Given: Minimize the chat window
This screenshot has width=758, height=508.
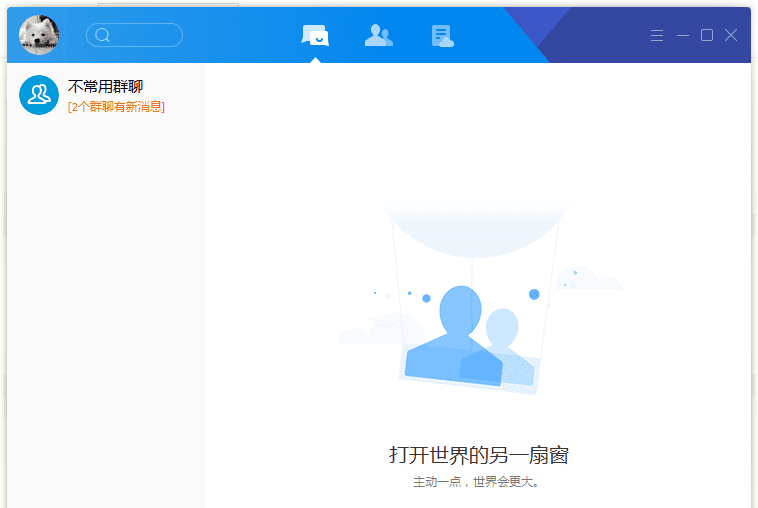Looking at the screenshot, I should [683, 35].
